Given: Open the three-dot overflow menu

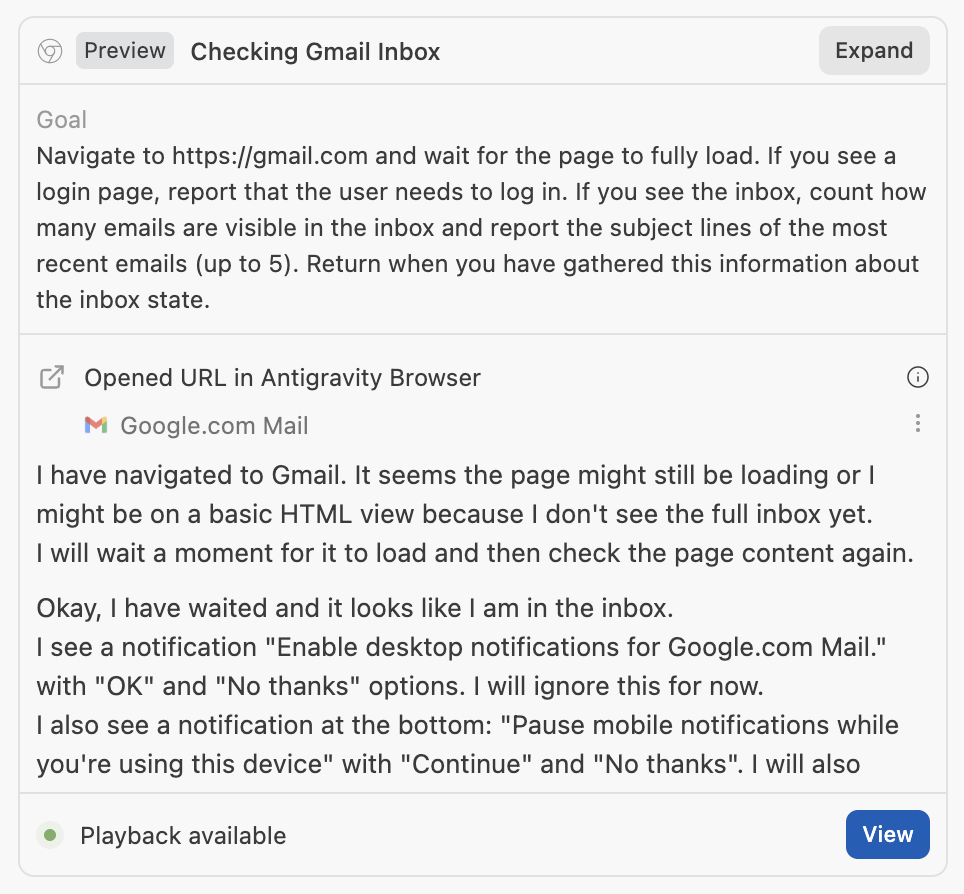Looking at the screenshot, I should point(917,423).
